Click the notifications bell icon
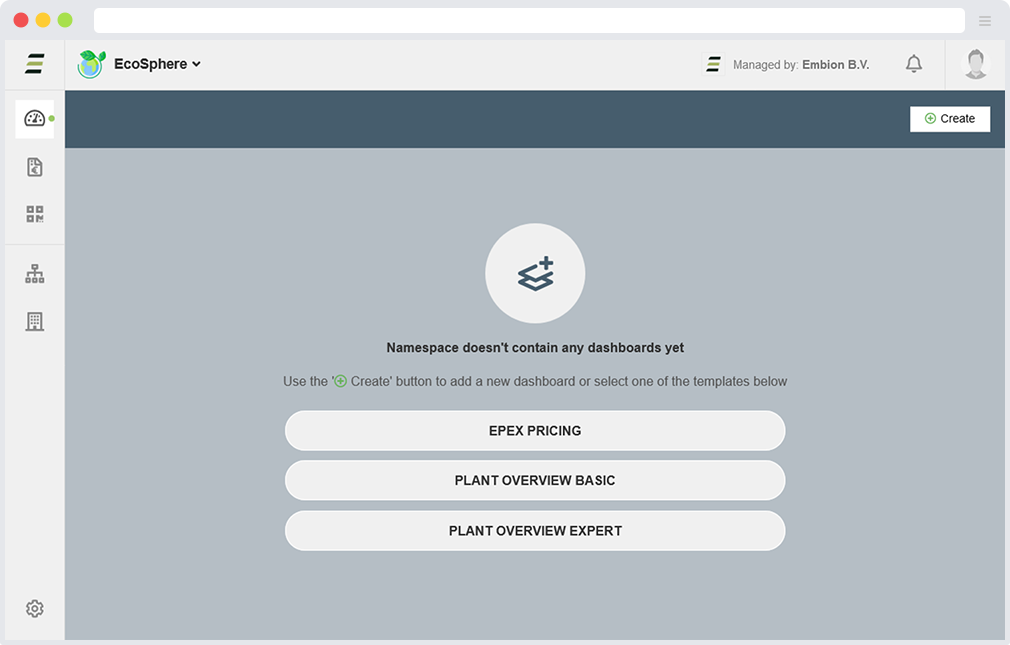The height and width of the screenshot is (645, 1010). [913, 64]
